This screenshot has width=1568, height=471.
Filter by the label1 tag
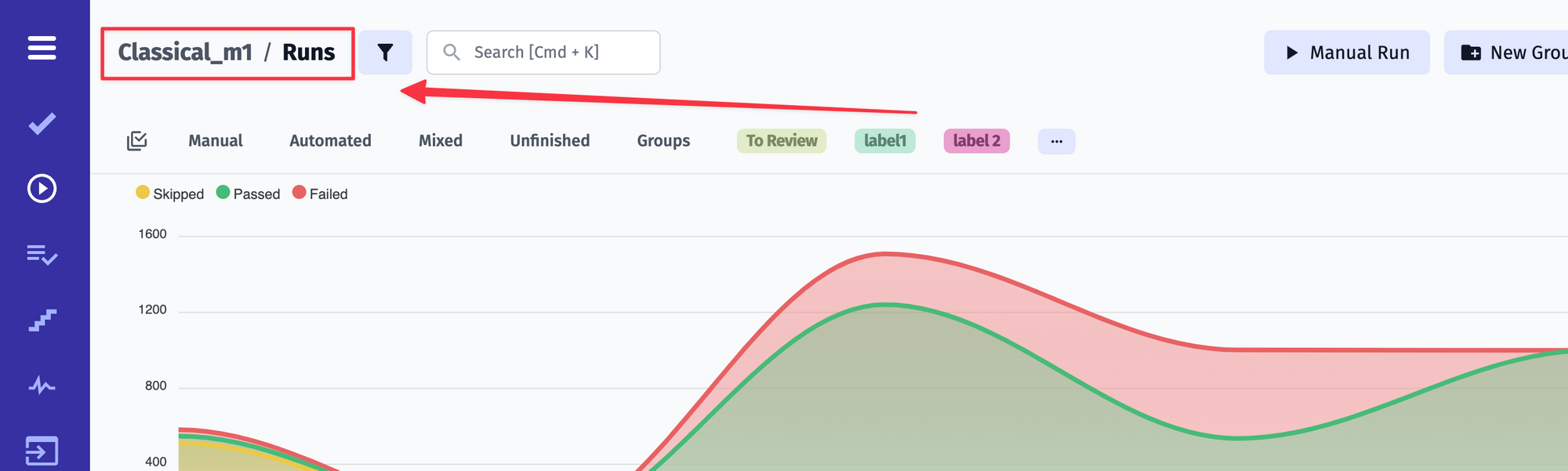(x=885, y=141)
